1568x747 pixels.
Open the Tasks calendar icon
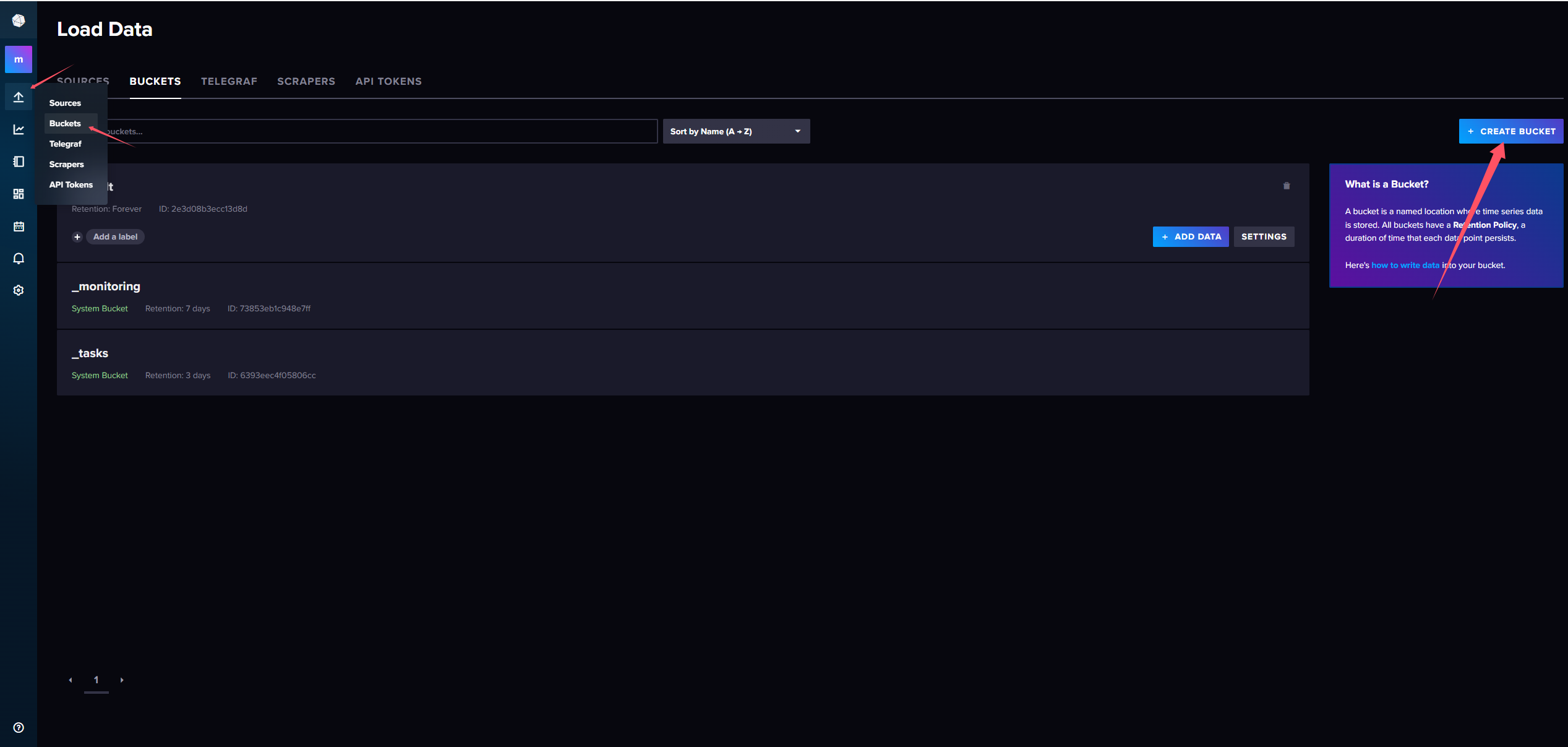click(x=19, y=227)
